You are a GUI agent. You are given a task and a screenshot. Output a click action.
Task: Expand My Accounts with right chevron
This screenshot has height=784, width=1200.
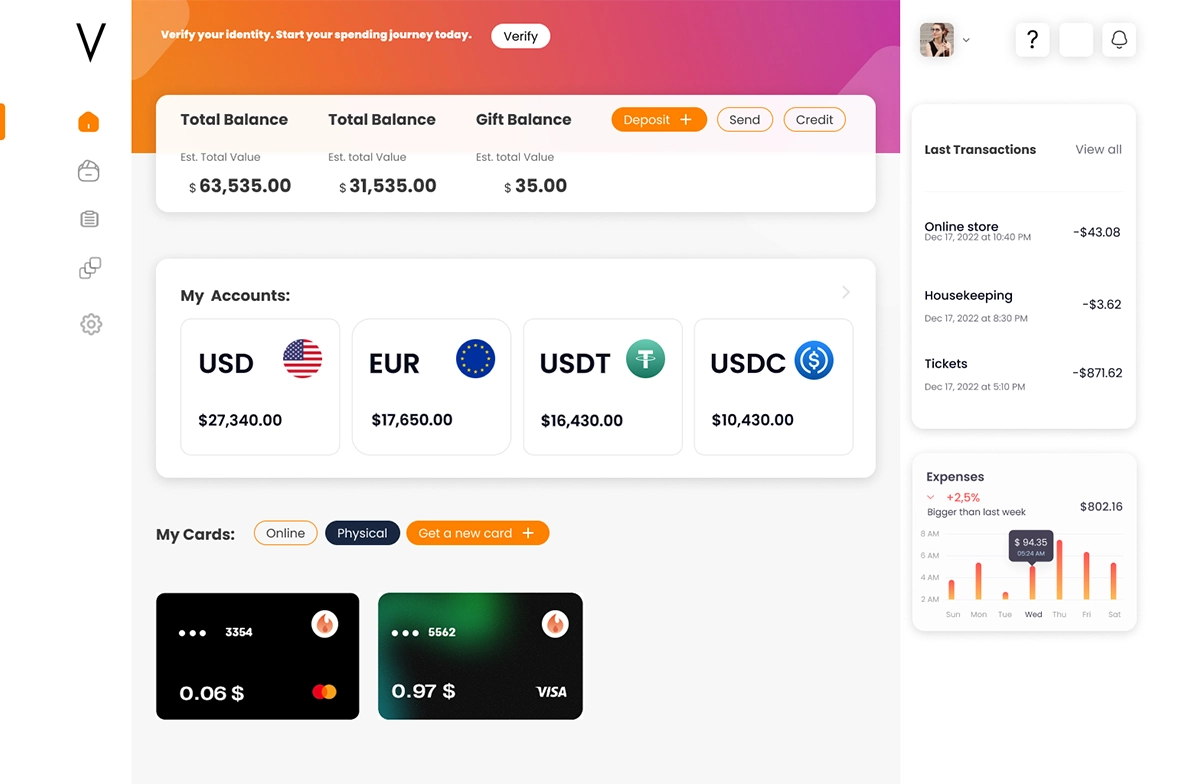pyautogui.click(x=846, y=292)
